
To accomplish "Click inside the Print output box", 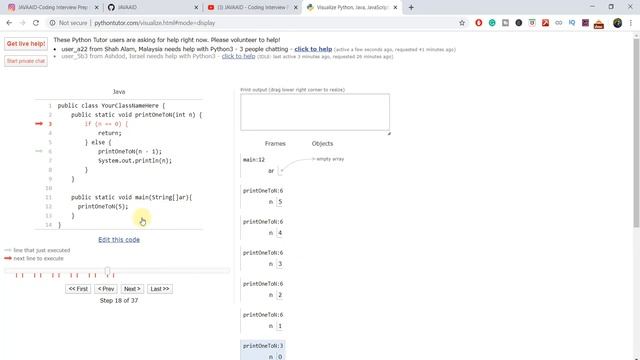I will pyautogui.click(x=315, y=112).
